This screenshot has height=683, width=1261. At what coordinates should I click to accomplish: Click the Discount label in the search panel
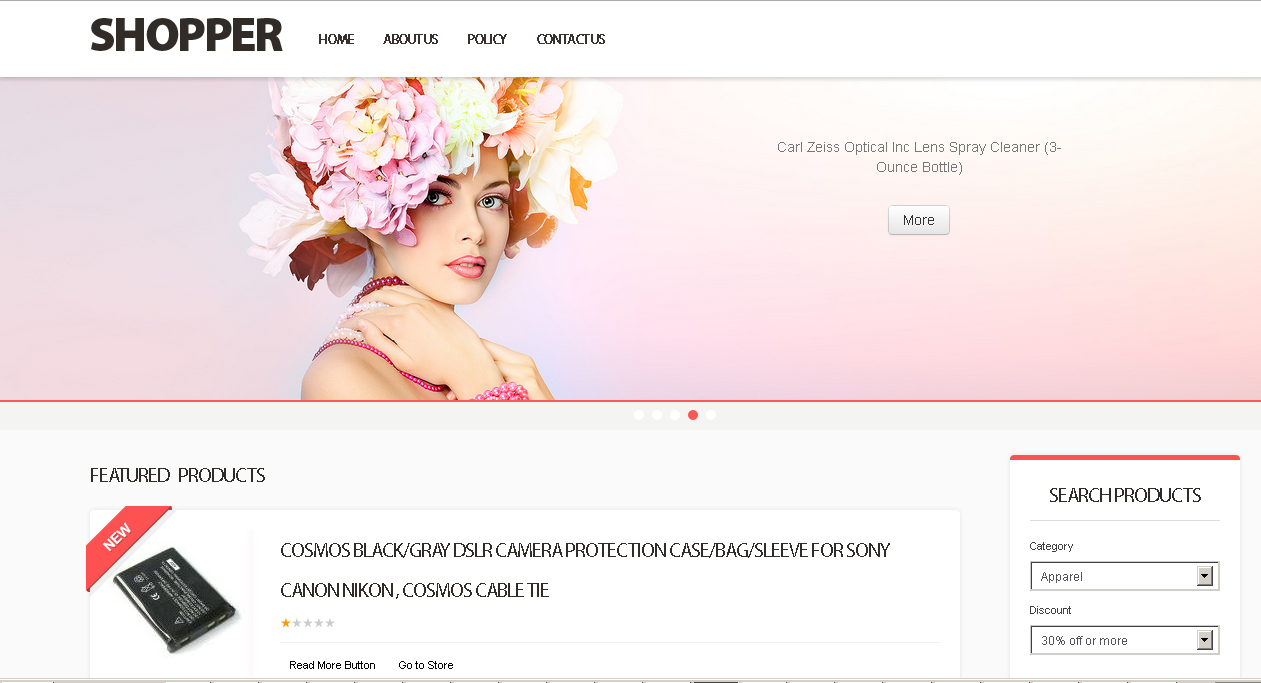[1050, 610]
